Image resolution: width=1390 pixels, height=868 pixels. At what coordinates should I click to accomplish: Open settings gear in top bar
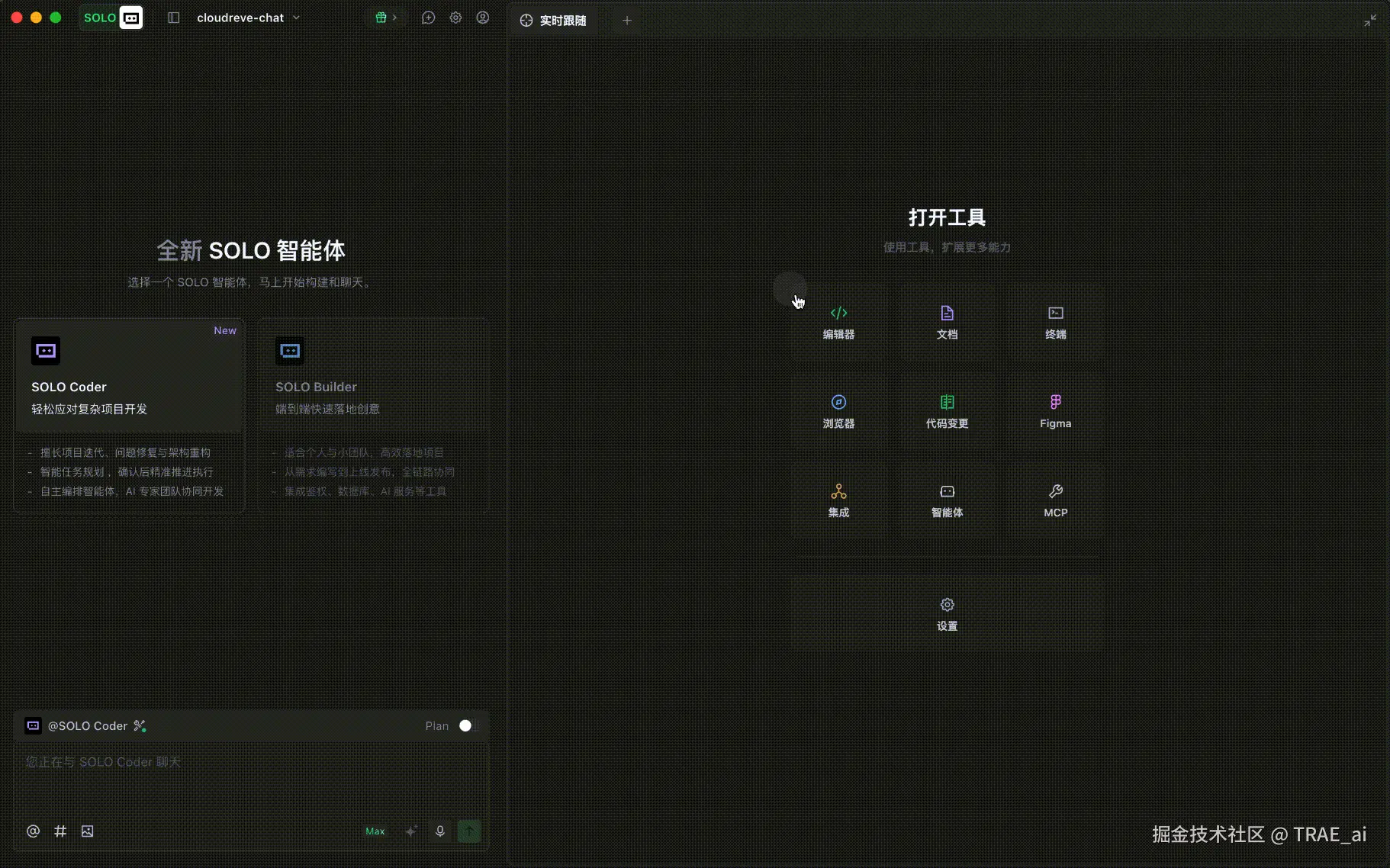pyautogui.click(x=455, y=18)
